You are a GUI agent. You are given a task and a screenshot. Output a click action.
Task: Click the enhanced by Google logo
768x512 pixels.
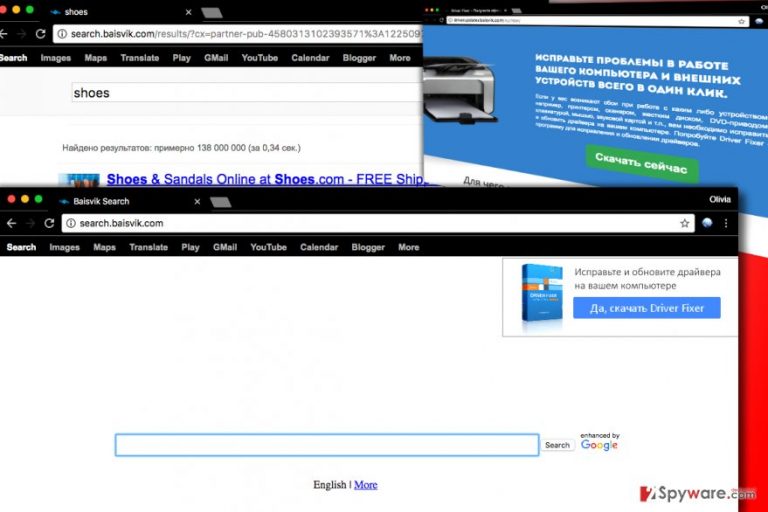coord(600,442)
